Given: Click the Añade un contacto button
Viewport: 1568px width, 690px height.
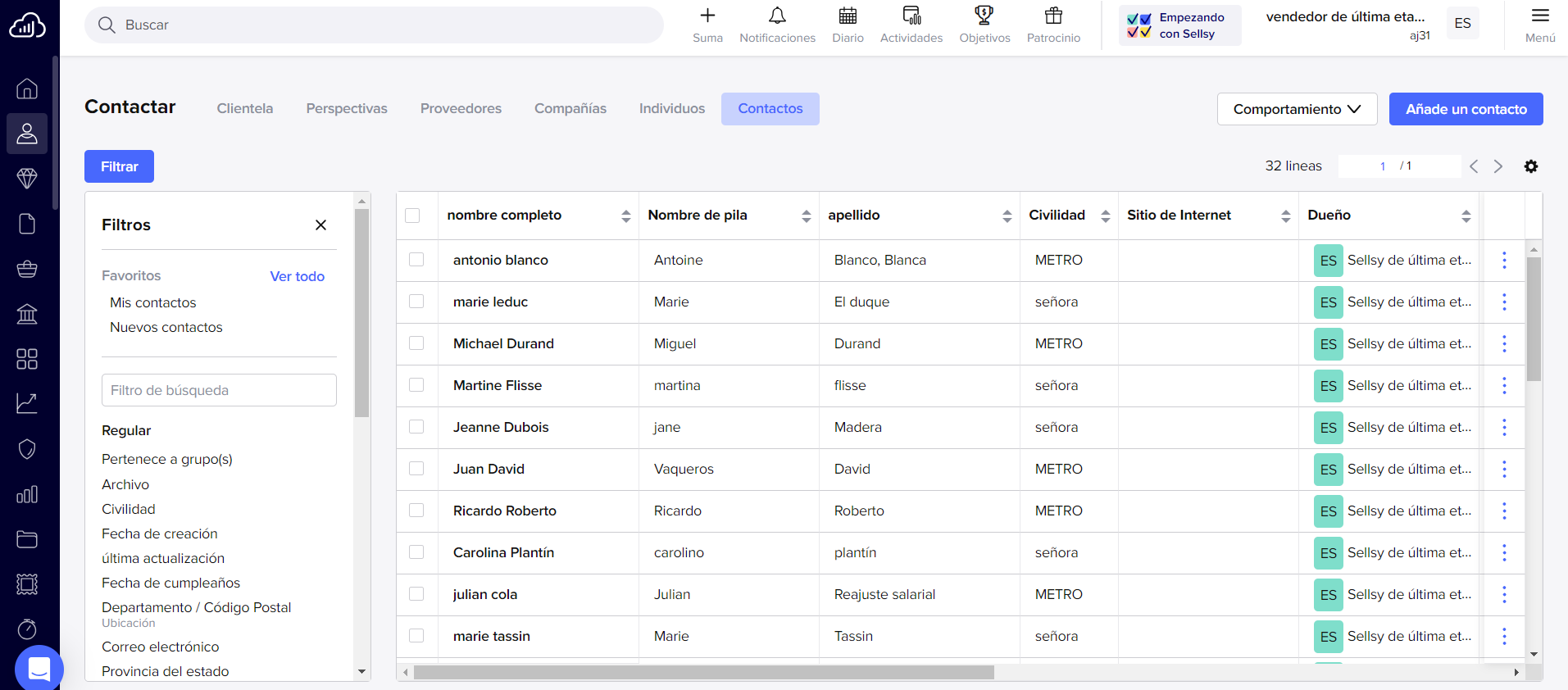Looking at the screenshot, I should (x=1466, y=109).
